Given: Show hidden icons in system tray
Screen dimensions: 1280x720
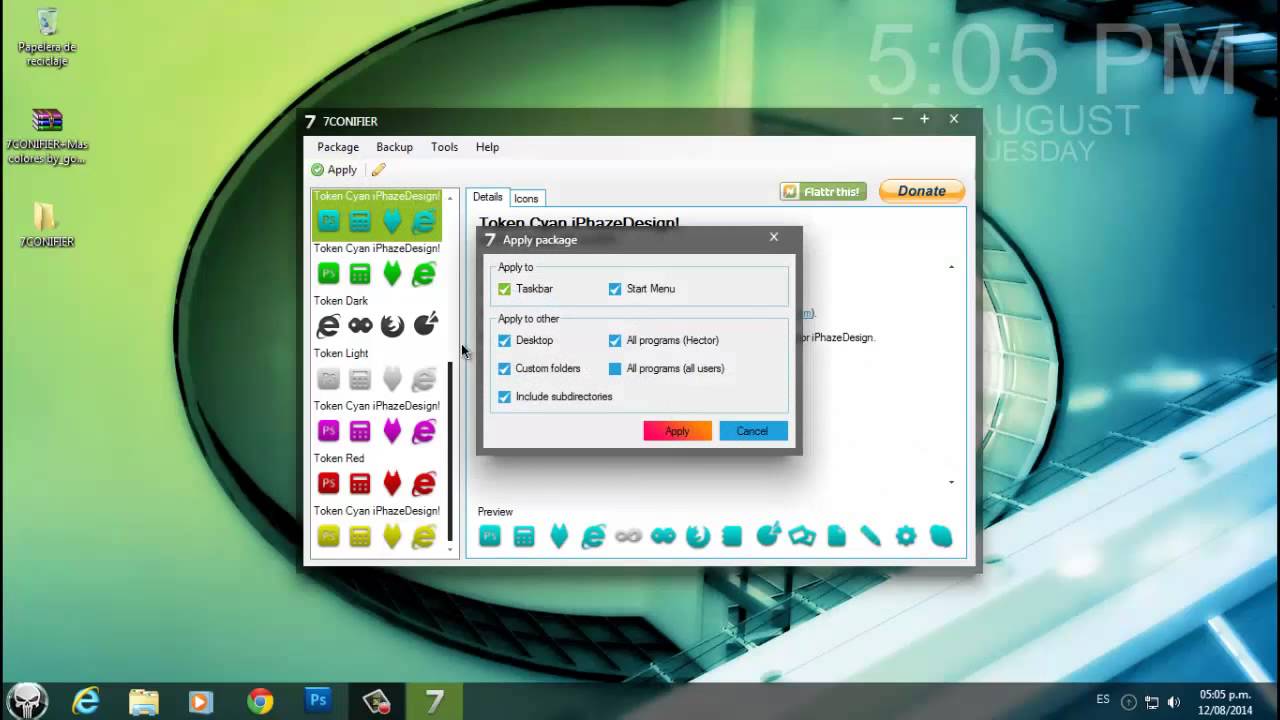Looking at the screenshot, I should 1129,702.
